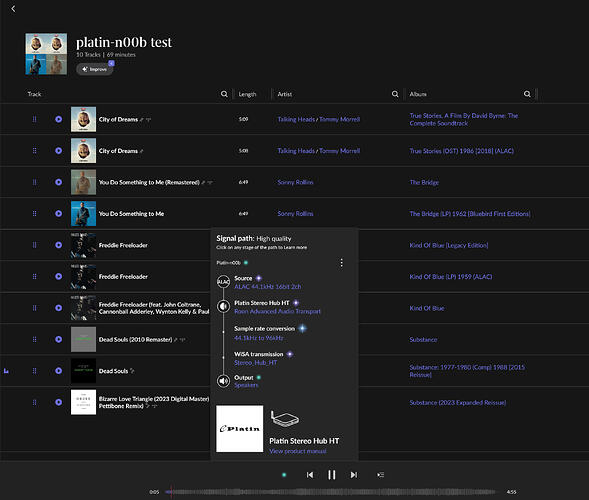This screenshot has width=589, height=500.
Task: Pause playback
Action: (332, 475)
